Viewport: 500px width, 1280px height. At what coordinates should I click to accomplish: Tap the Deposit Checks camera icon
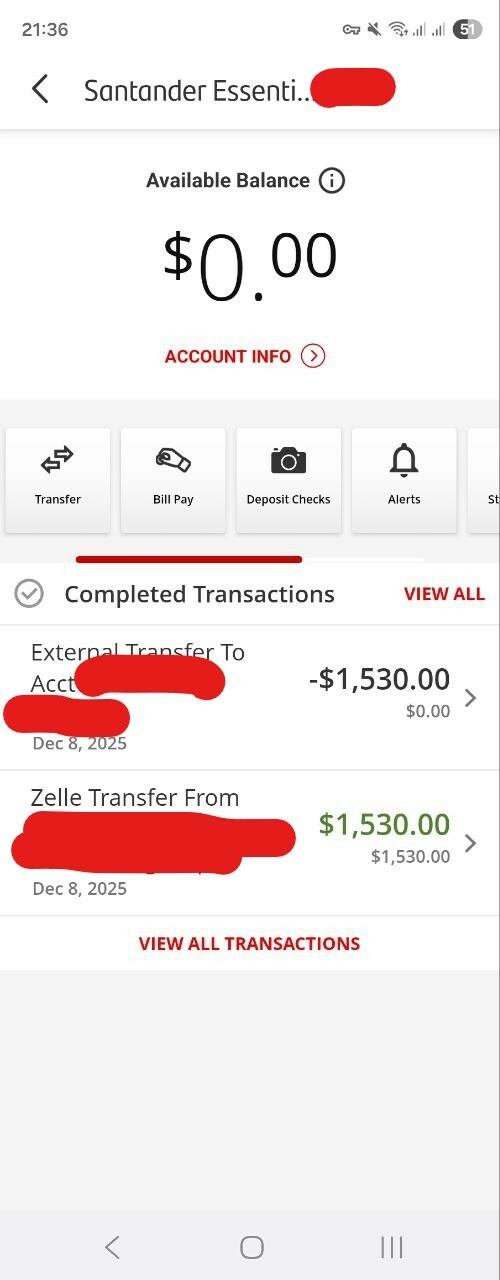point(289,460)
